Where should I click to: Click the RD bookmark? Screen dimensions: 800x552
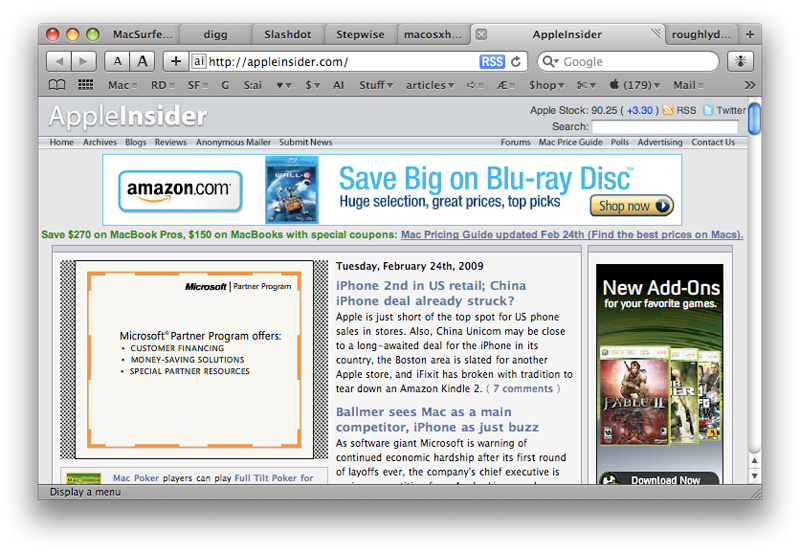(x=162, y=85)
